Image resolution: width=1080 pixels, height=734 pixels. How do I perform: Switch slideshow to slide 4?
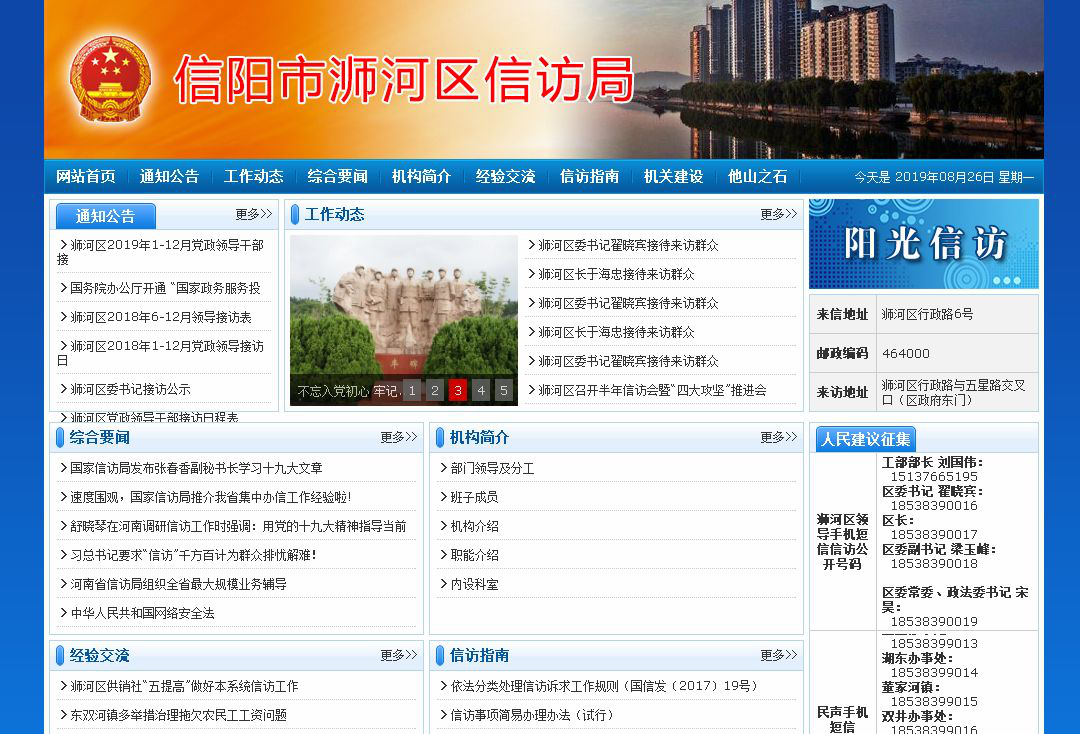[481, 390]
